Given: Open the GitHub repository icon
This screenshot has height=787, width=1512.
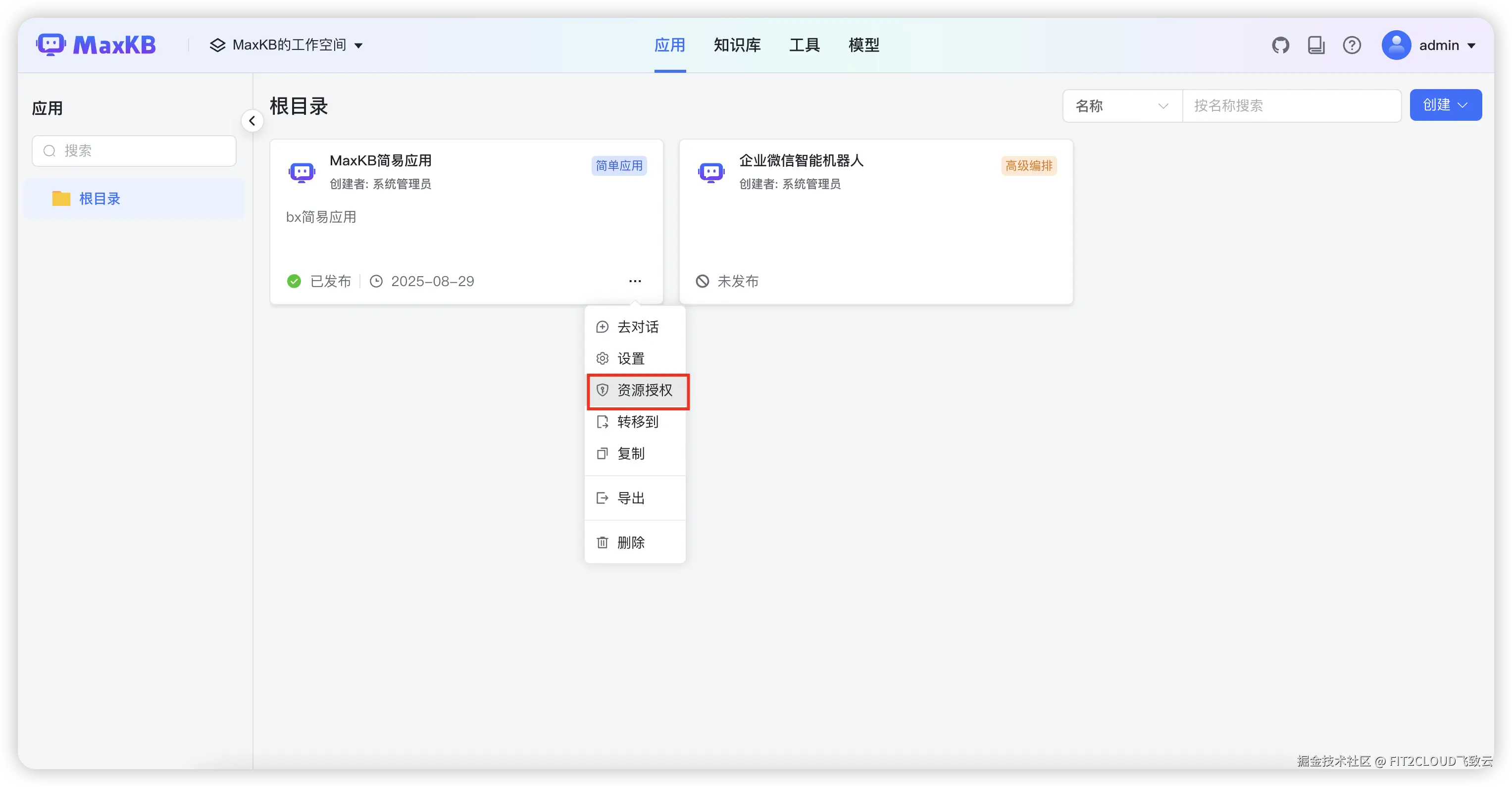Looking at the screenshot, I should (1280, 45).
